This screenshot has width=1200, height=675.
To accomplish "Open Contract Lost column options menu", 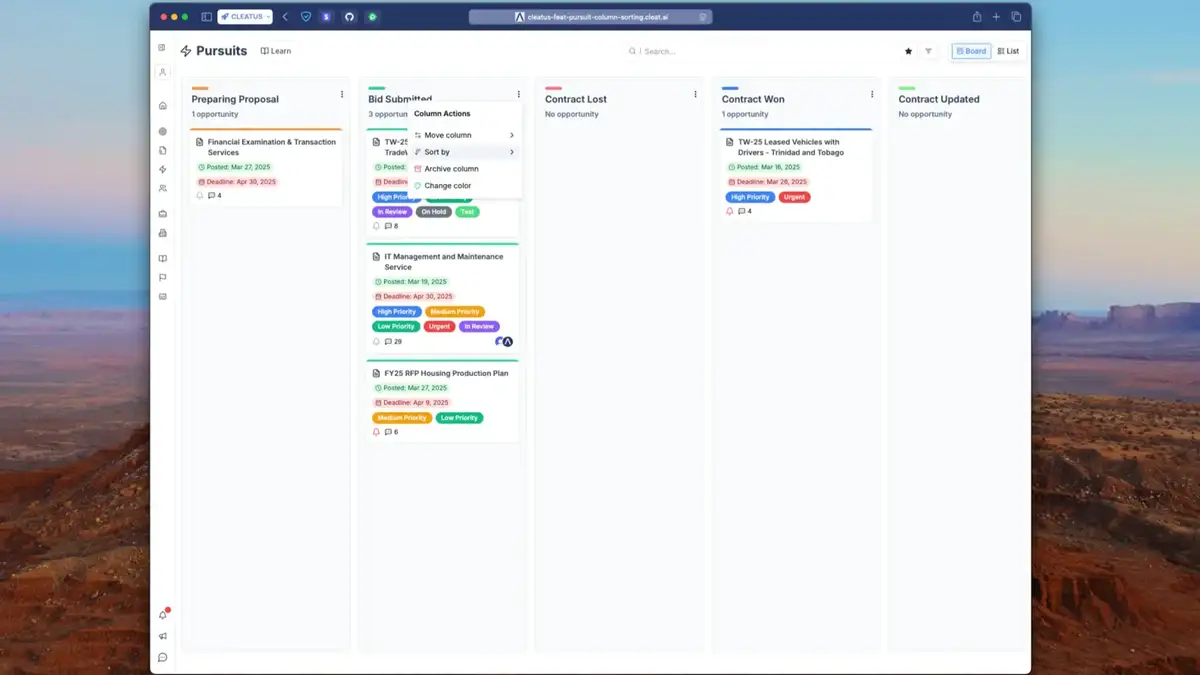I will [x=695, y=95].
